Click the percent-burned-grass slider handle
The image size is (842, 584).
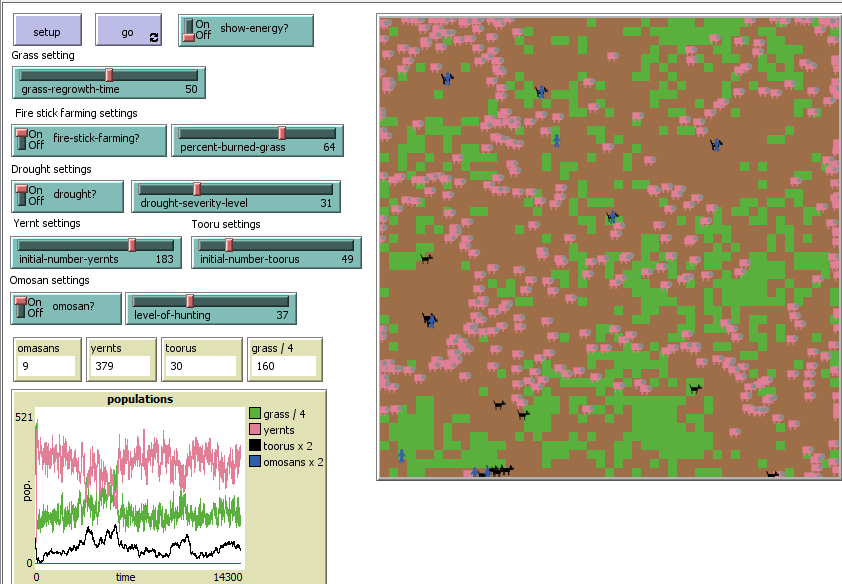click(282, 133)
